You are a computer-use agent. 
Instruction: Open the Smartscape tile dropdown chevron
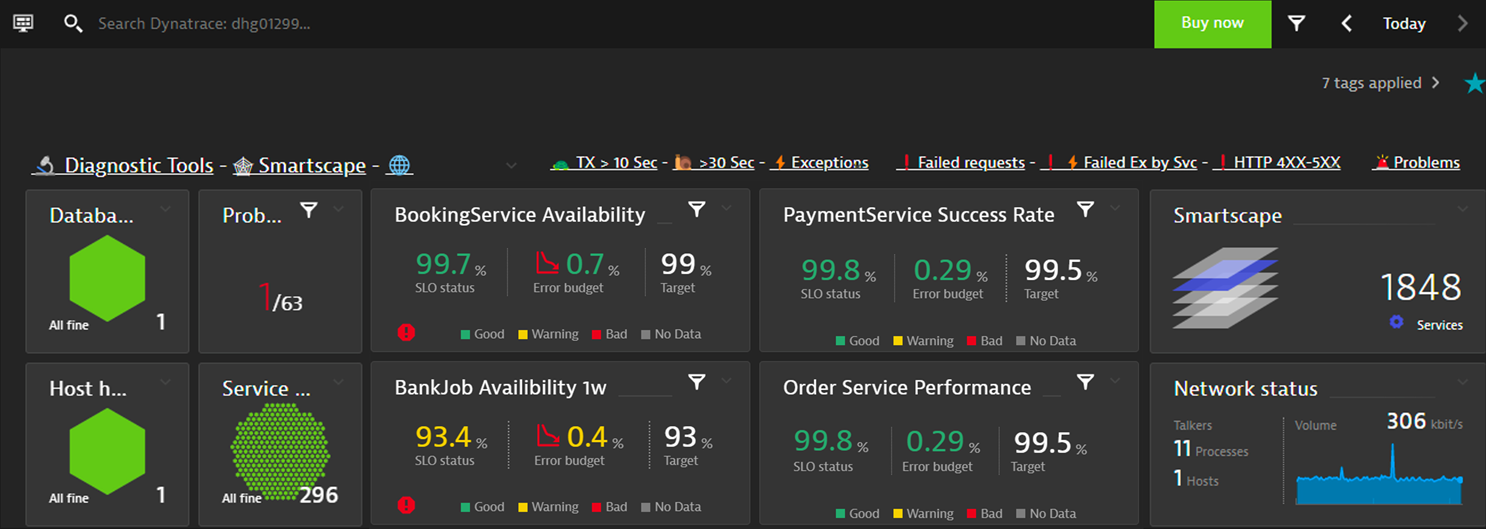click(x=1462, y=209)
